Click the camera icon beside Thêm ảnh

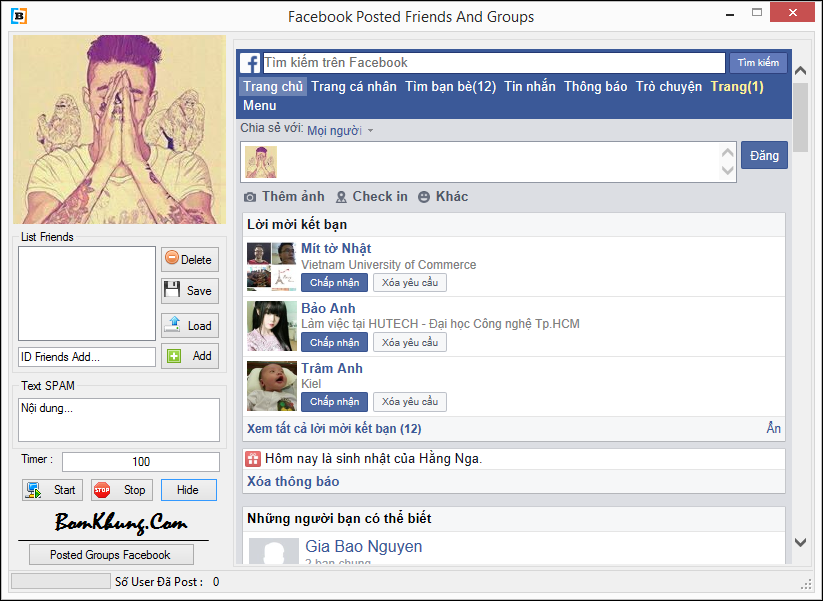250,197
